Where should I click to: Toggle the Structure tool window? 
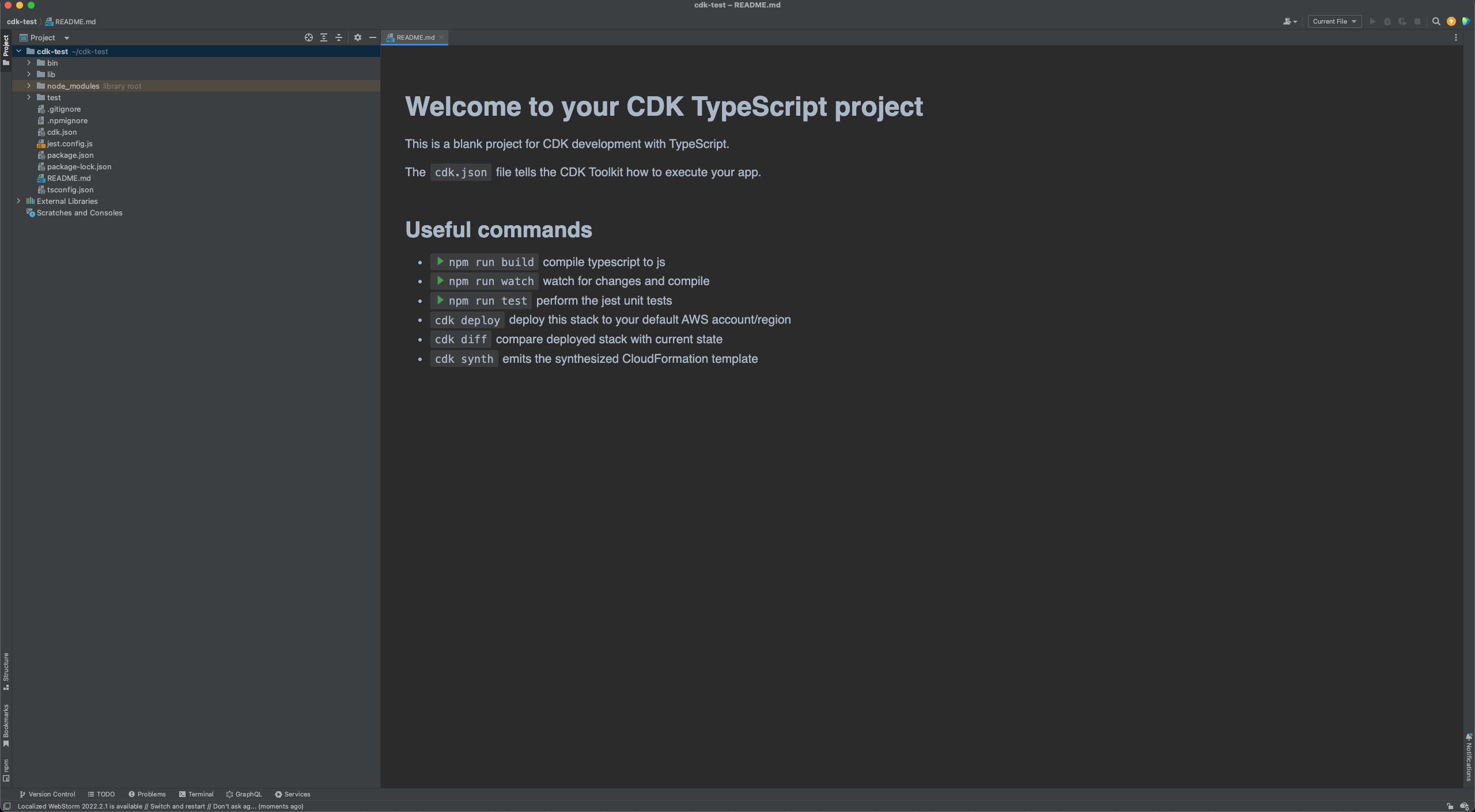pyautogui.click(x=6, y=670)
